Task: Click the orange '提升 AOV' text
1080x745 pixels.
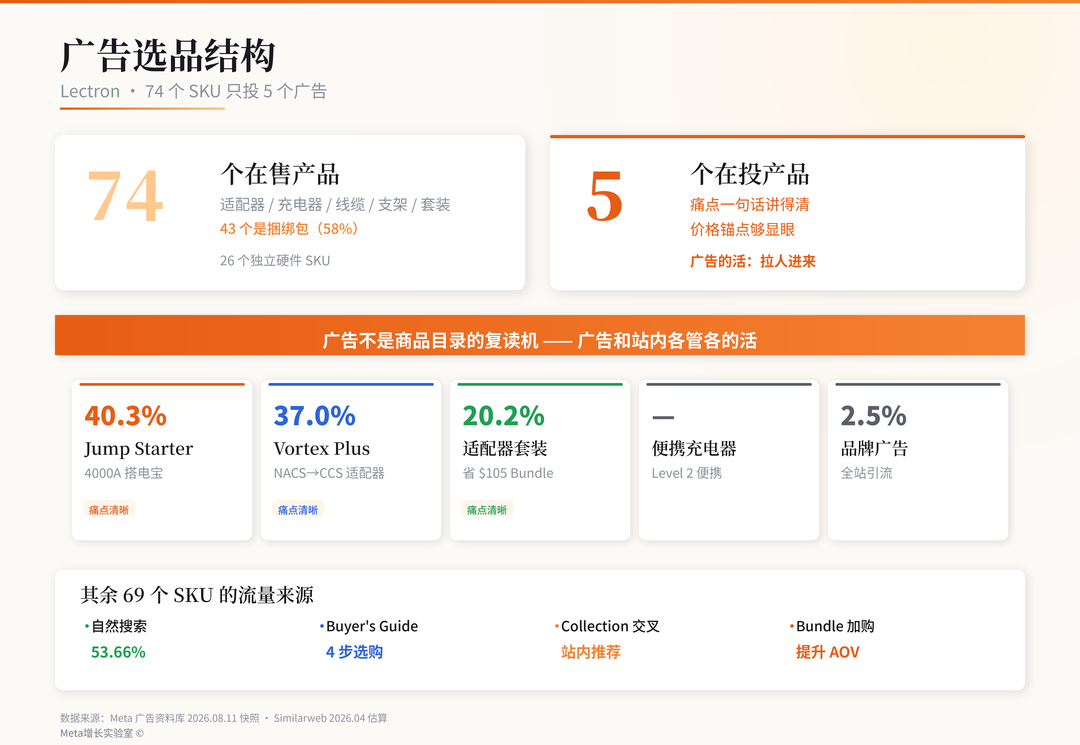Action: (828, 652)
